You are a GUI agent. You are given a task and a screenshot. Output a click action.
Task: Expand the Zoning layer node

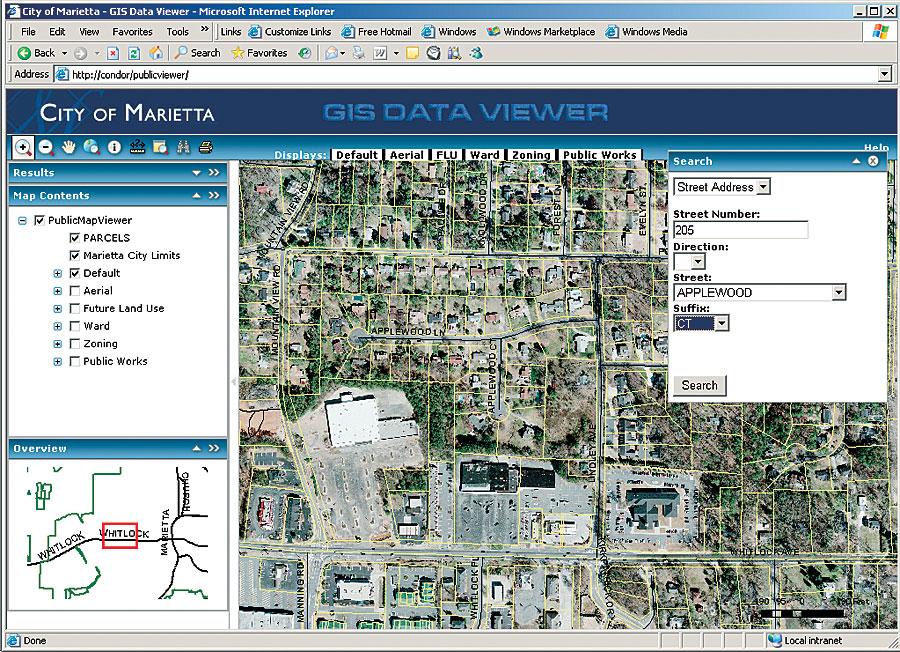point(57,344)
